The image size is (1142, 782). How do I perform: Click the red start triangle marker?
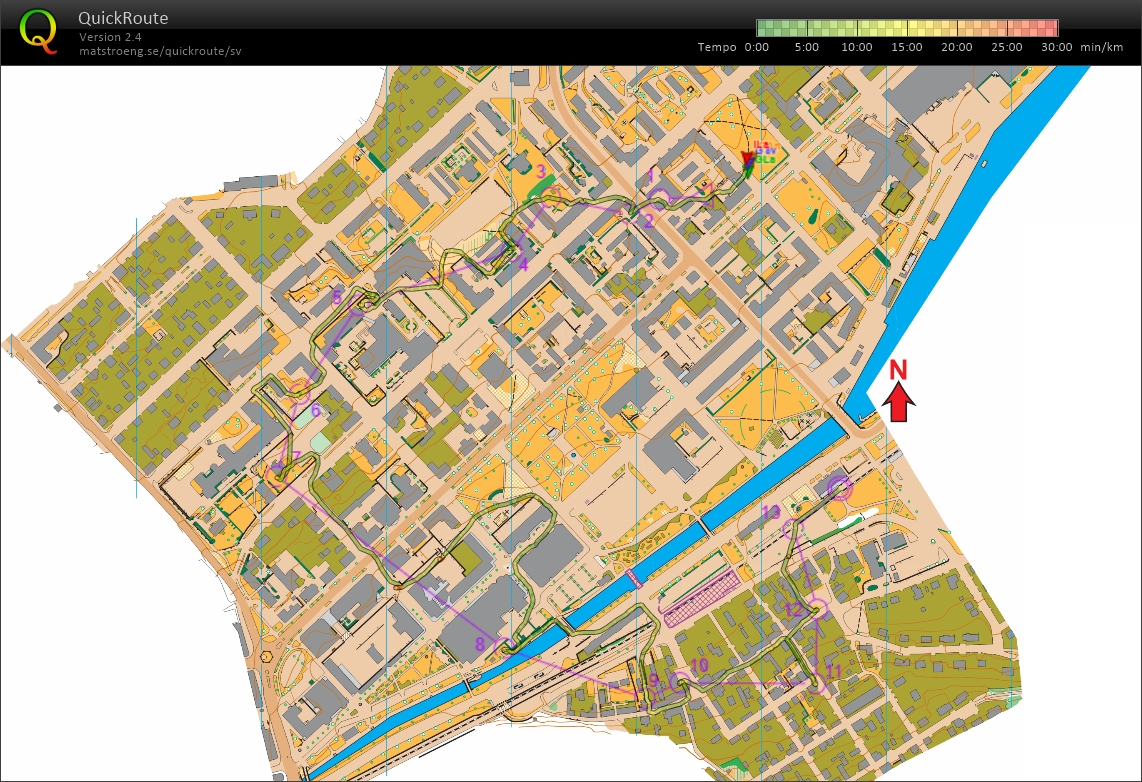[747, 159]
